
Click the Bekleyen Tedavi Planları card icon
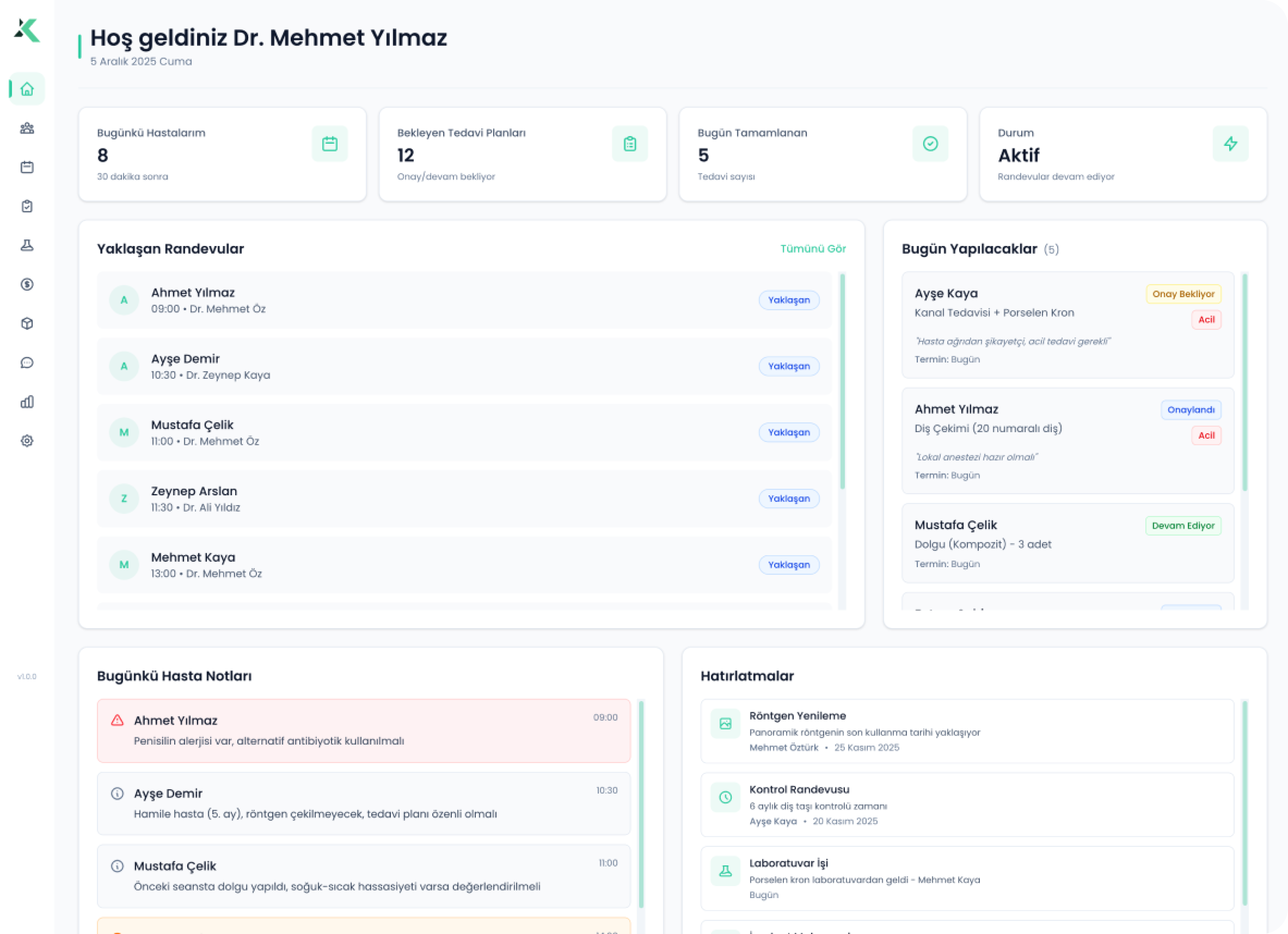[x=629, y=144]
